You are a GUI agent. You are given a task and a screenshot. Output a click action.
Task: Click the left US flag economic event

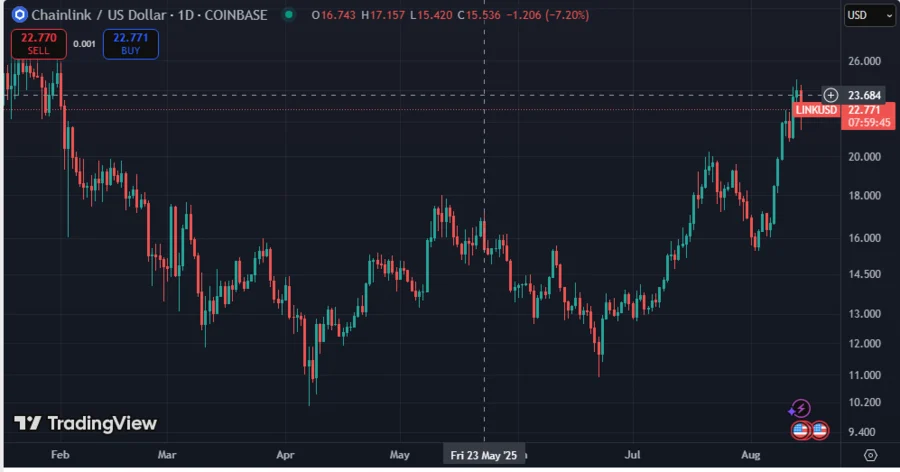tap(800, 430)
